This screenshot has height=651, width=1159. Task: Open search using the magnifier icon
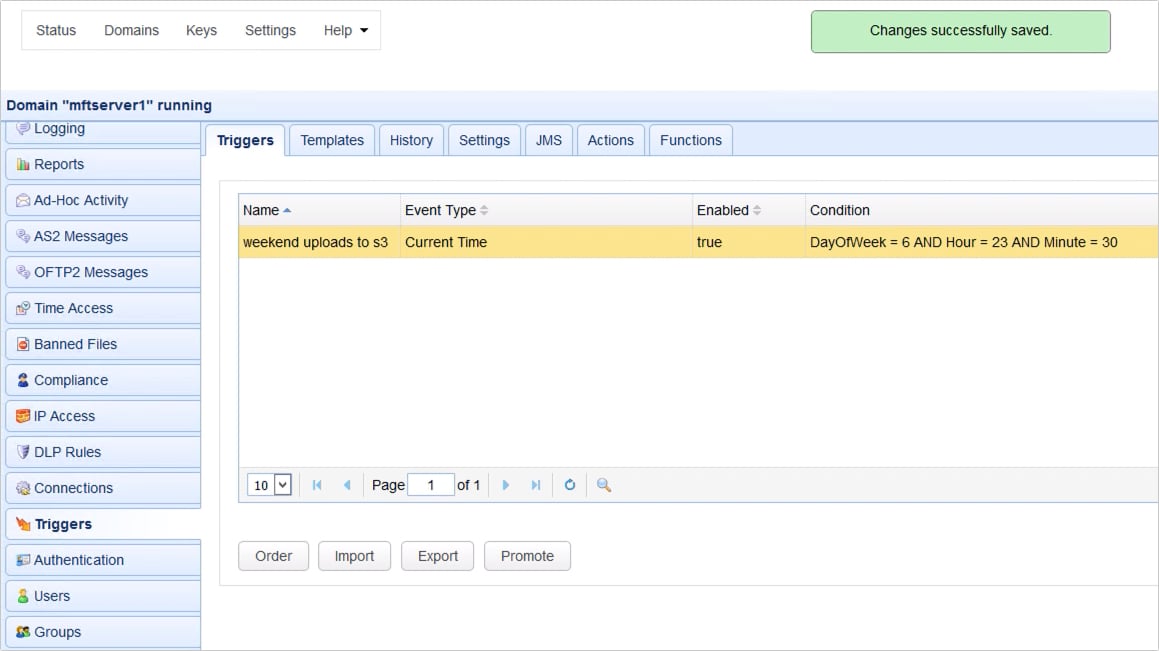click(x=602, y=485)
